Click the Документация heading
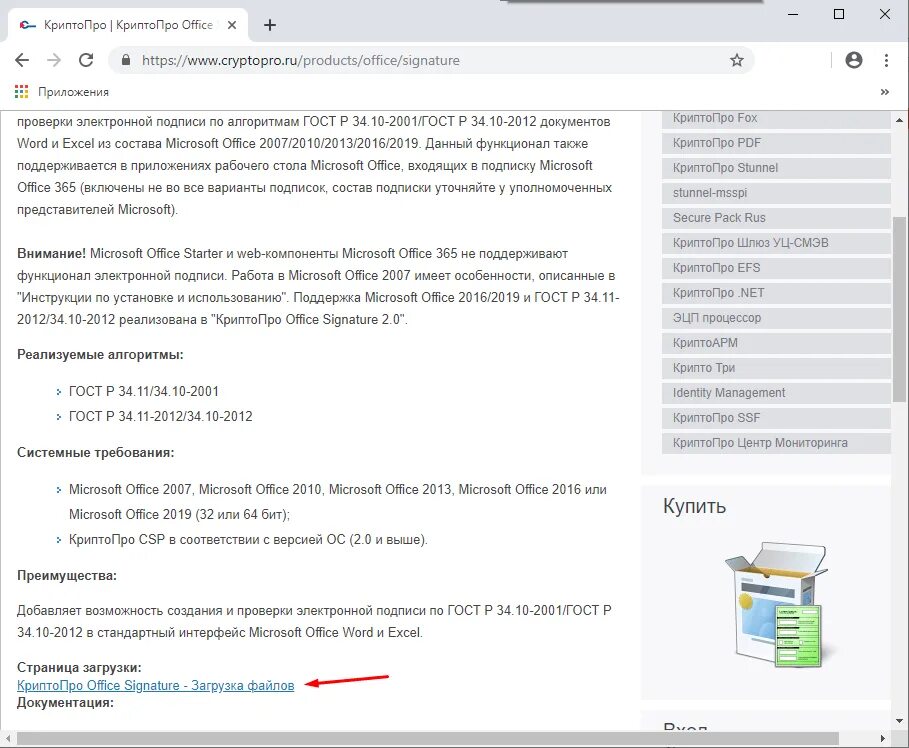 66,703
